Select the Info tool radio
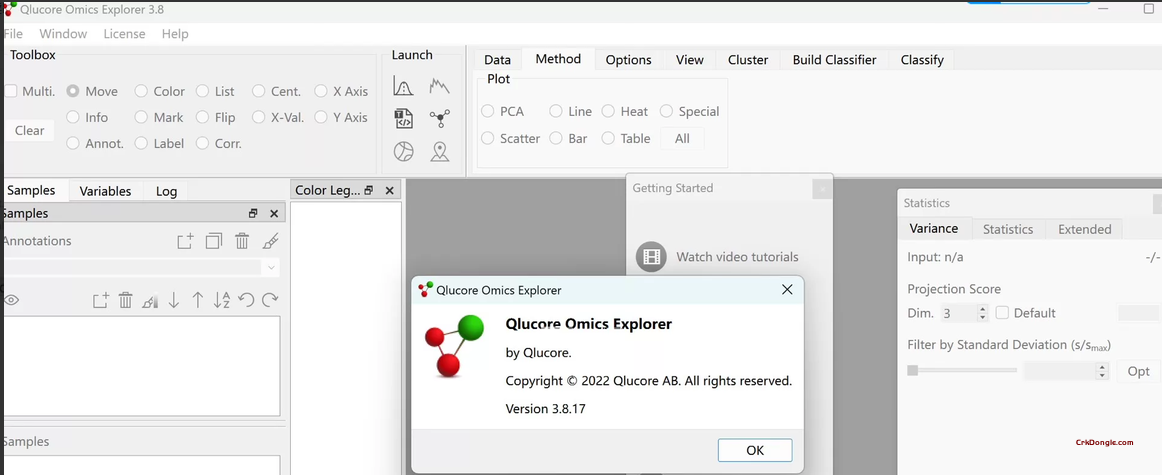Image resolution: width=1162 pixels, height=475 pixels. [73, 117]
